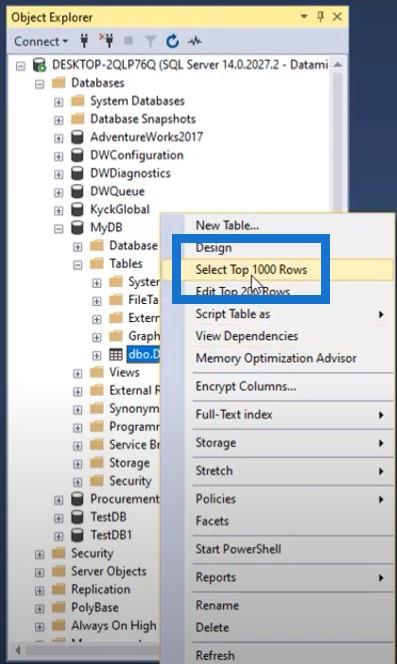Expand the TestDB database node
Screen dimensions: 397x664
(x=58, y=518)
